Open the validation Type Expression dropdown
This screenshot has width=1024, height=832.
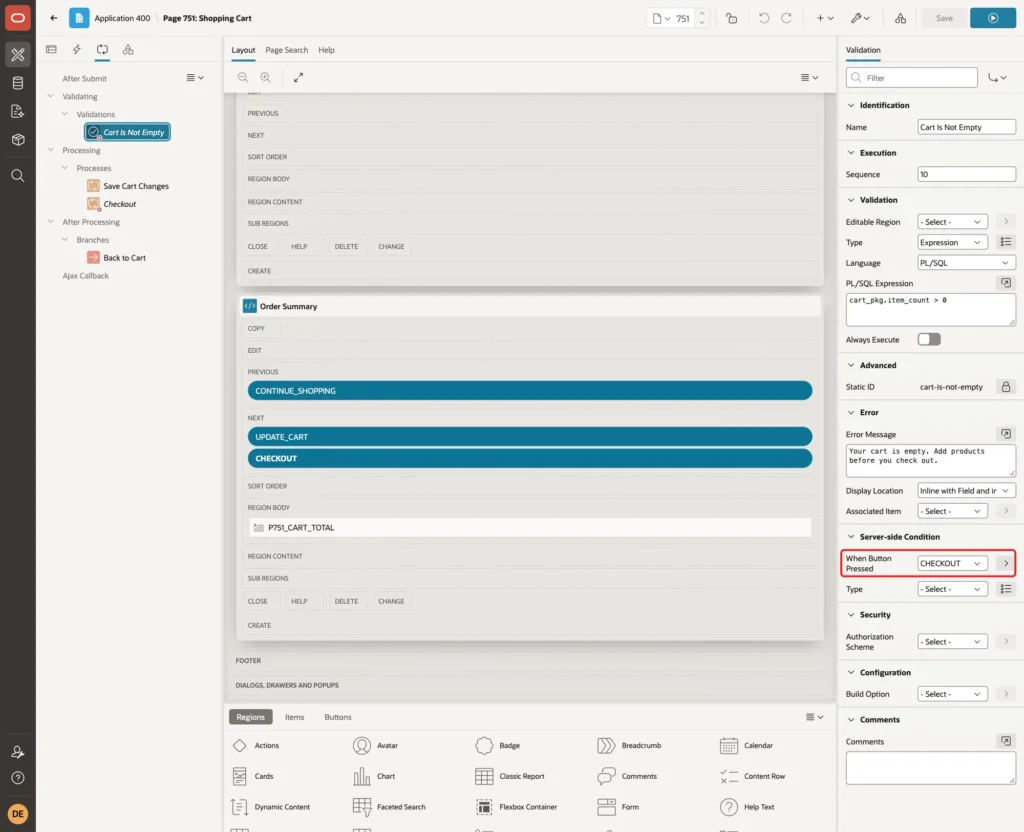[952, 242]
